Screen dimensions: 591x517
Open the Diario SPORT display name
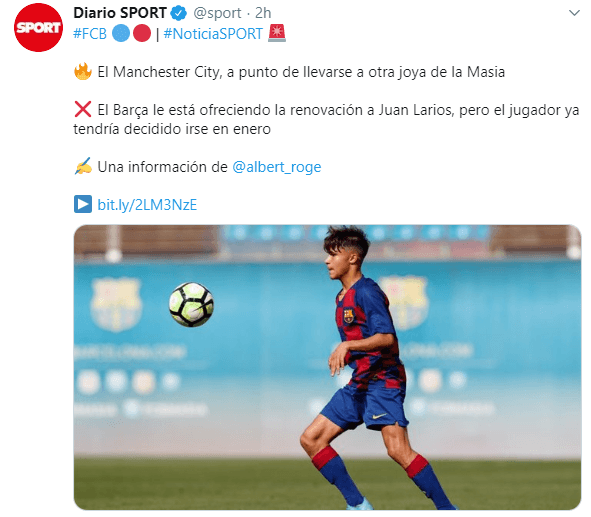tap(120, 13)
